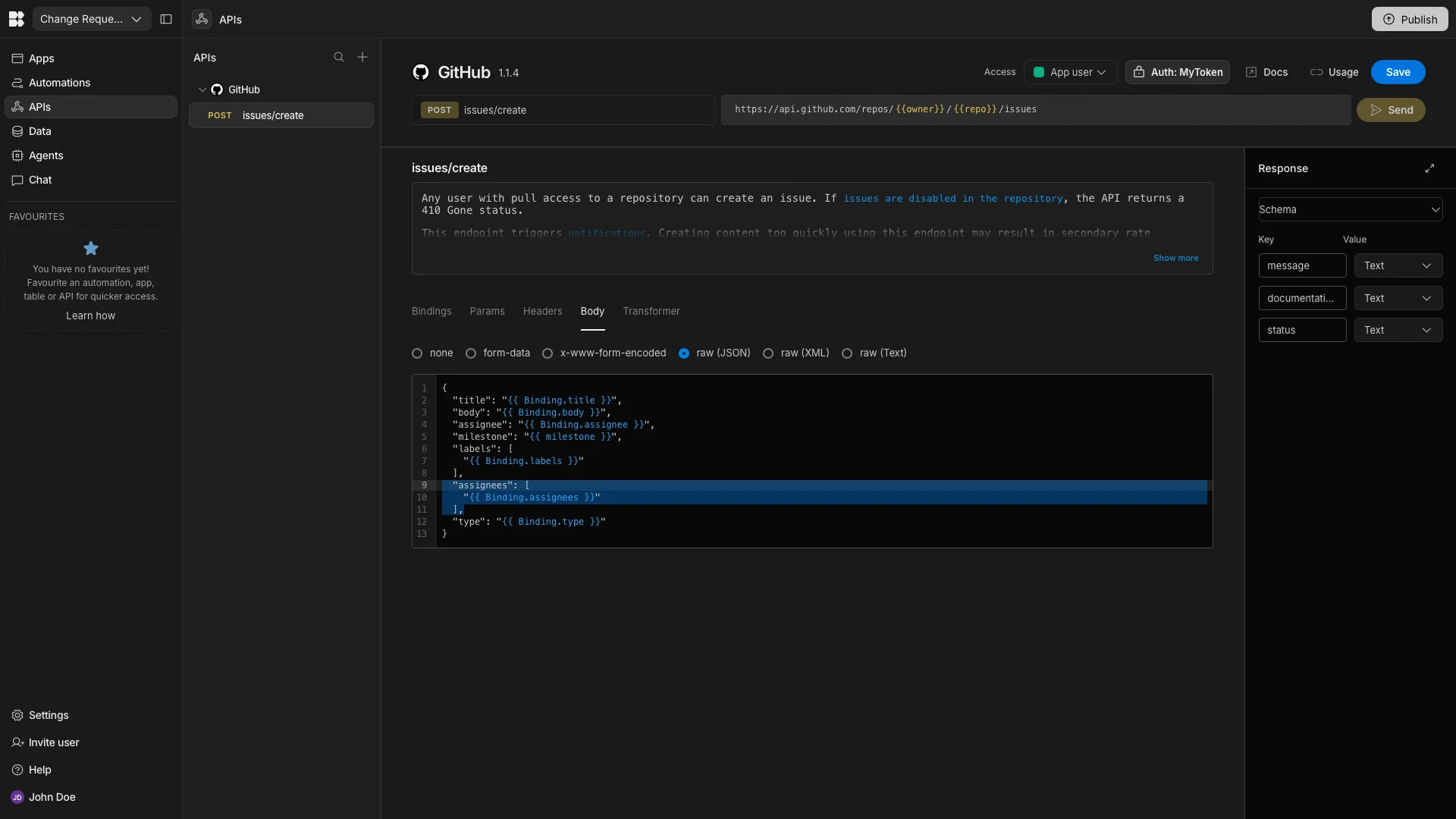
Task: Click the message key input field
Action: click(x=1302, y=265)
